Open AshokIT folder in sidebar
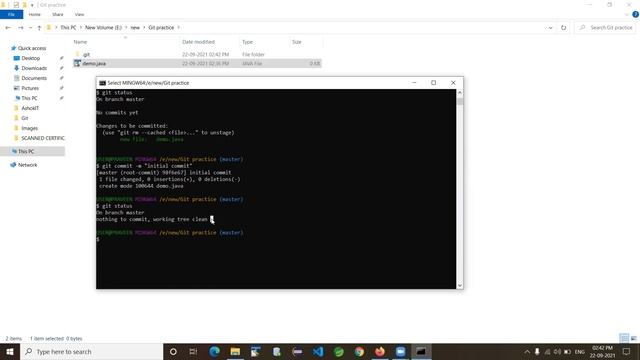The width and height of the screenshot is (640, 360). click(x=30, y=108)
